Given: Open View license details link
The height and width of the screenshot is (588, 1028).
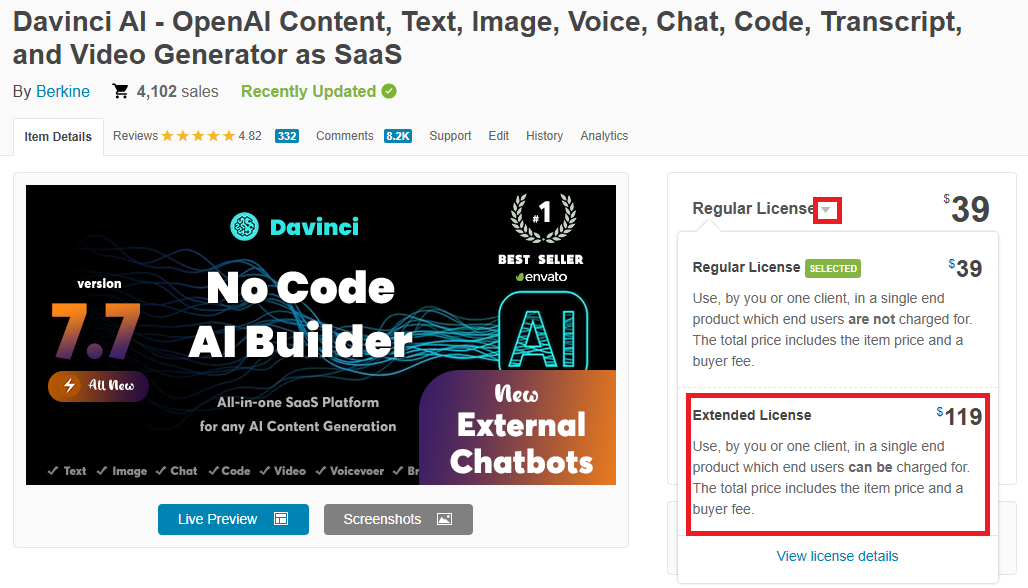Looking at the screenshot, I should [837, 556].
